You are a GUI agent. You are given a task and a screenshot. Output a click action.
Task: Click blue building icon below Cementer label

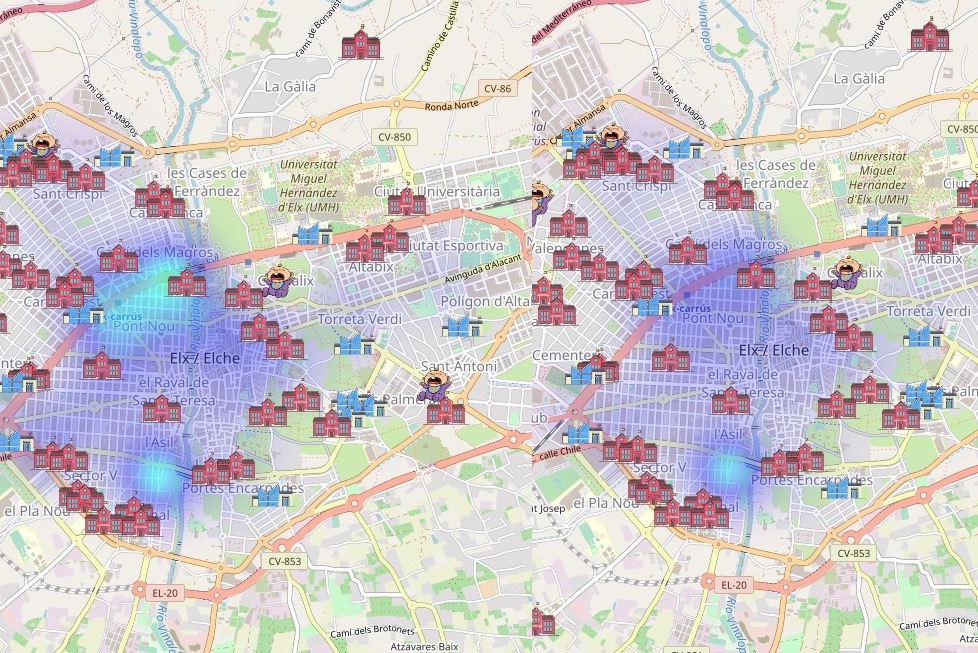tap(583, 374)
